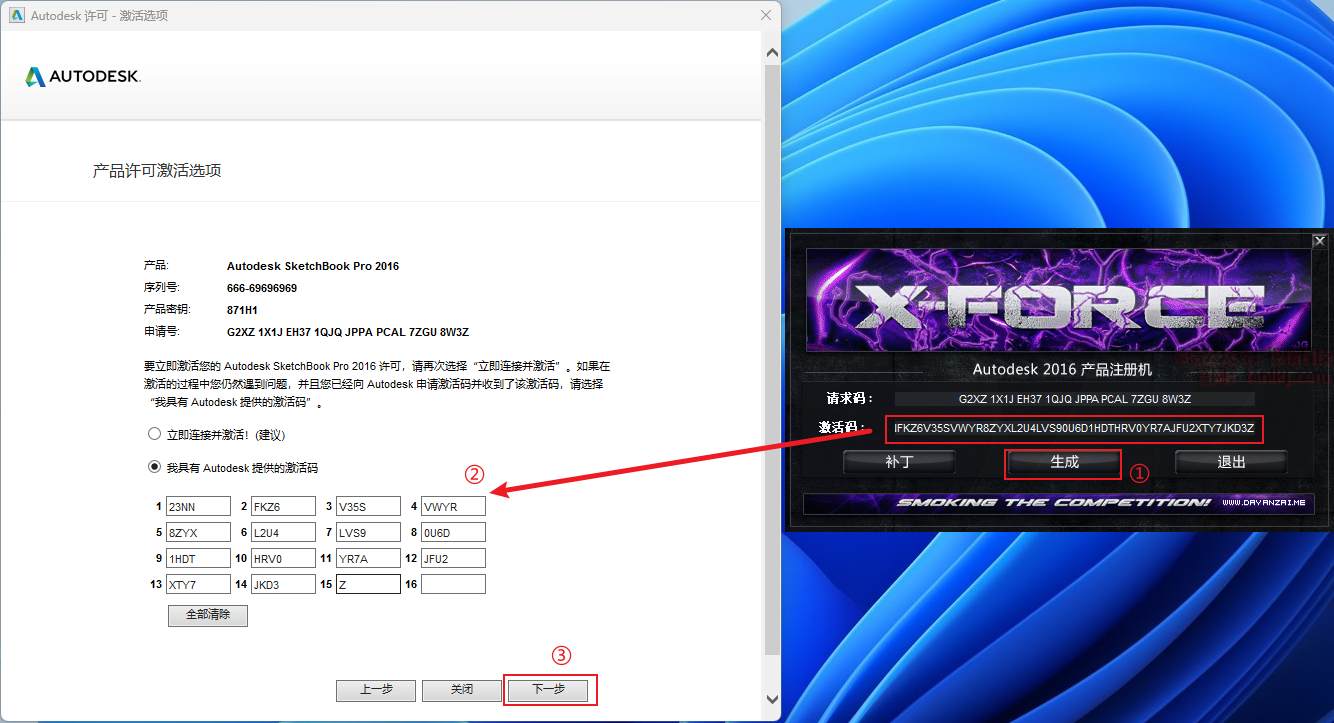This screenshot has width=1334, height=723.
Task: Focus the empty activation code field 16
Action: 453,585
